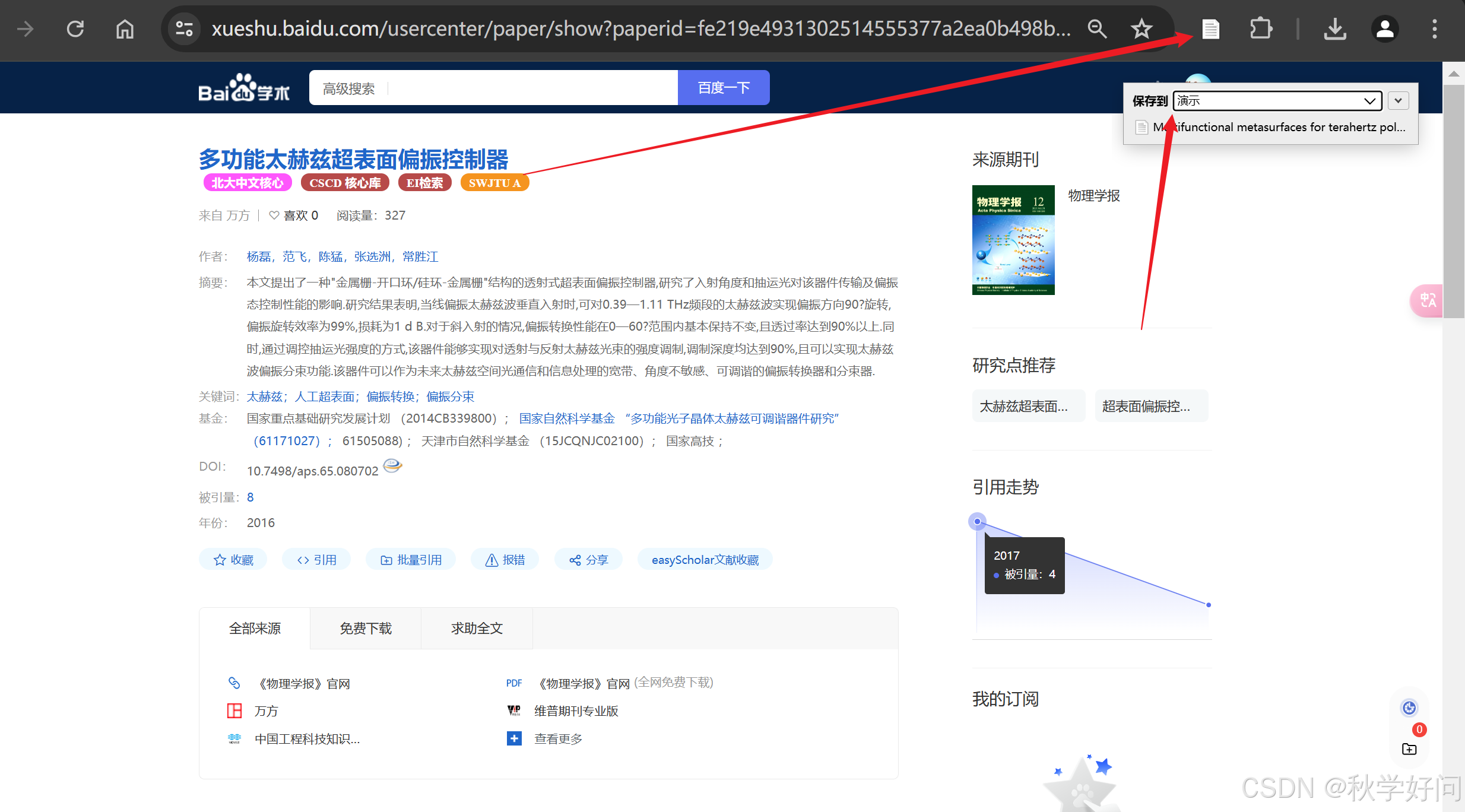Click the DOI lookup icon beside 10.7498
Screen dimensions: 1465x812
392,466
